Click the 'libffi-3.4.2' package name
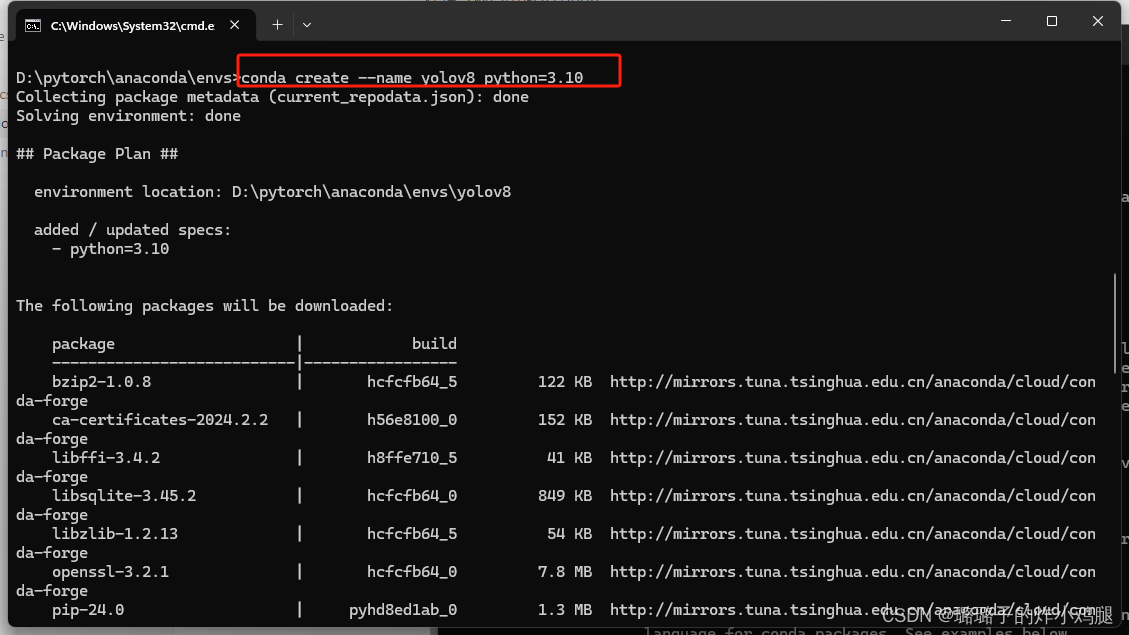 (106, 458)
